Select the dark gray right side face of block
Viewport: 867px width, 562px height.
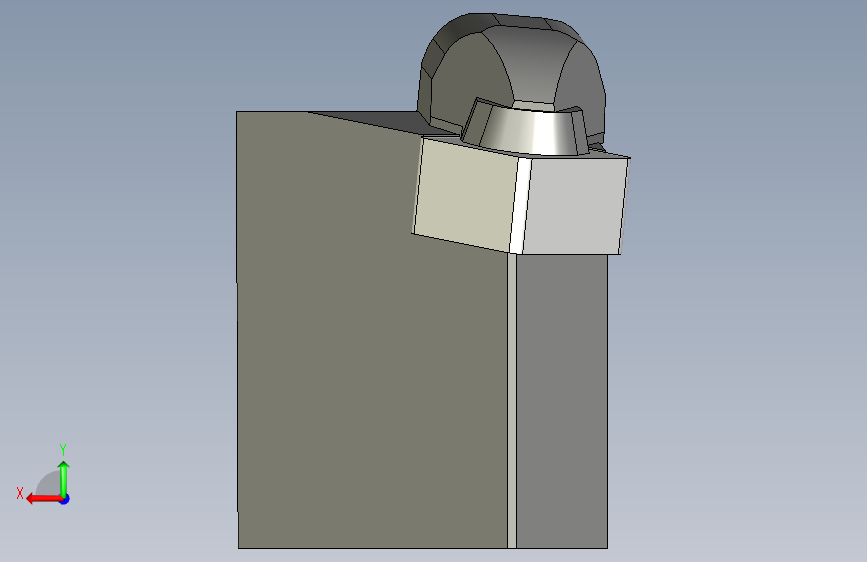(562, 401)
